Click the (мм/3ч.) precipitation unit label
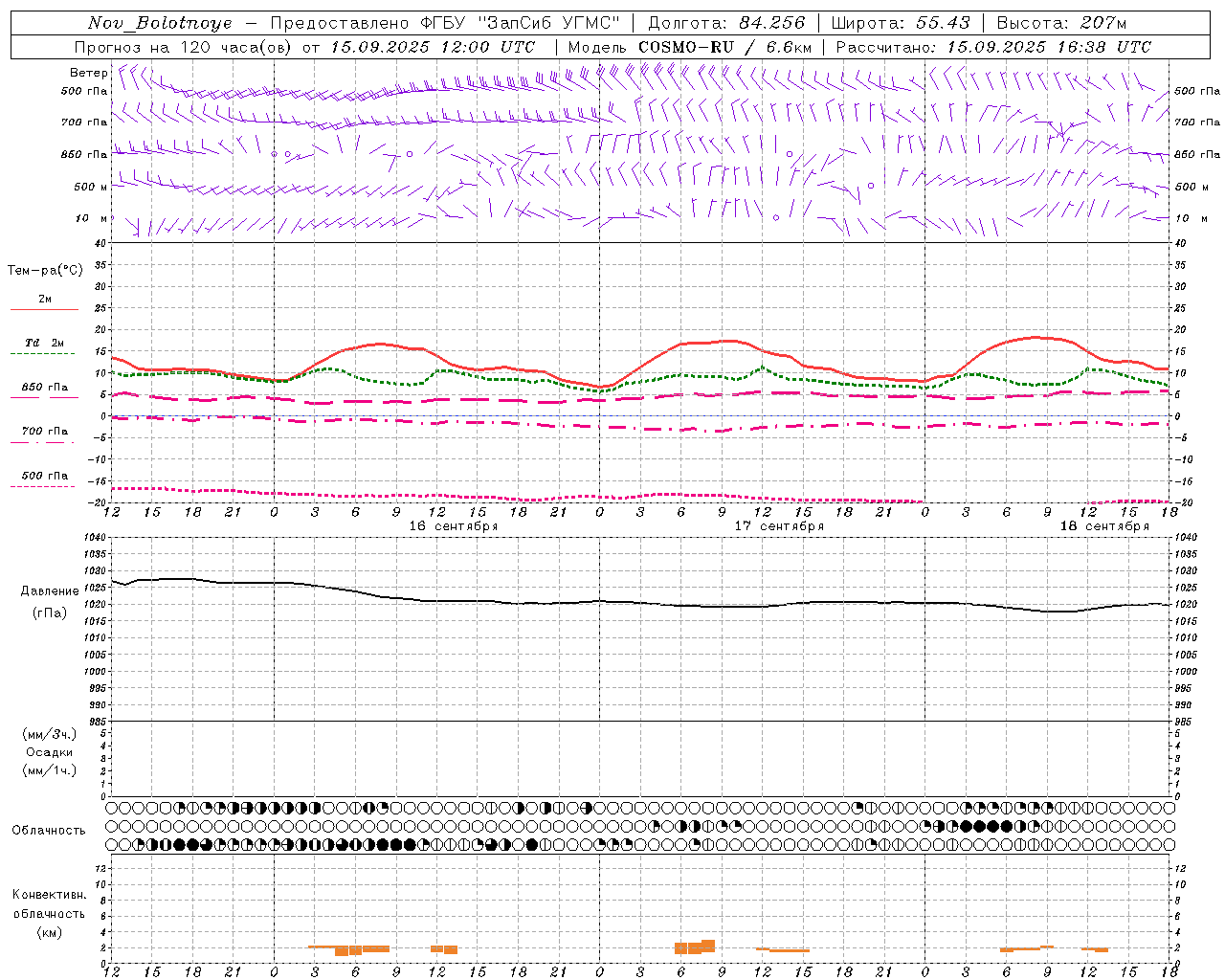 (x=50, y=734)
